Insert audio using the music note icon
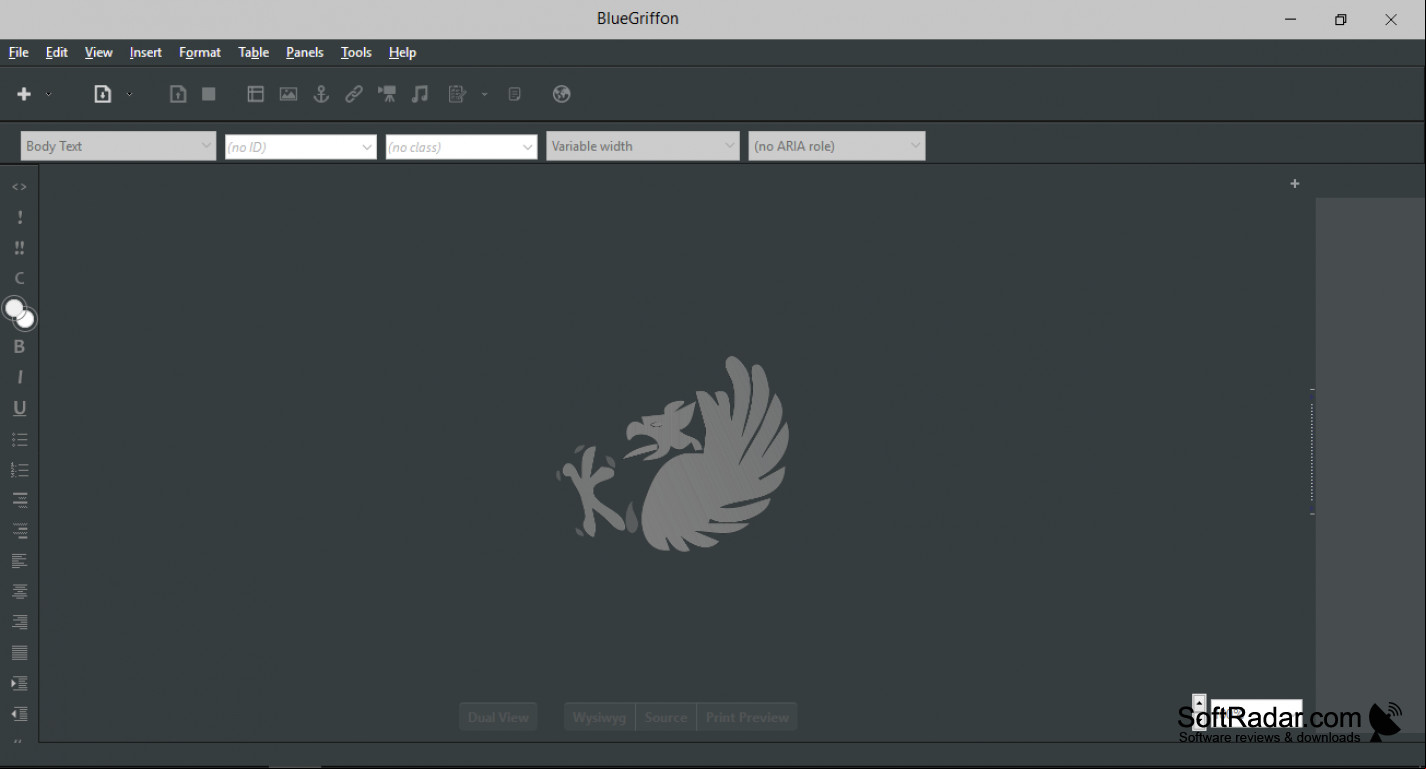 tap(420, 94)
